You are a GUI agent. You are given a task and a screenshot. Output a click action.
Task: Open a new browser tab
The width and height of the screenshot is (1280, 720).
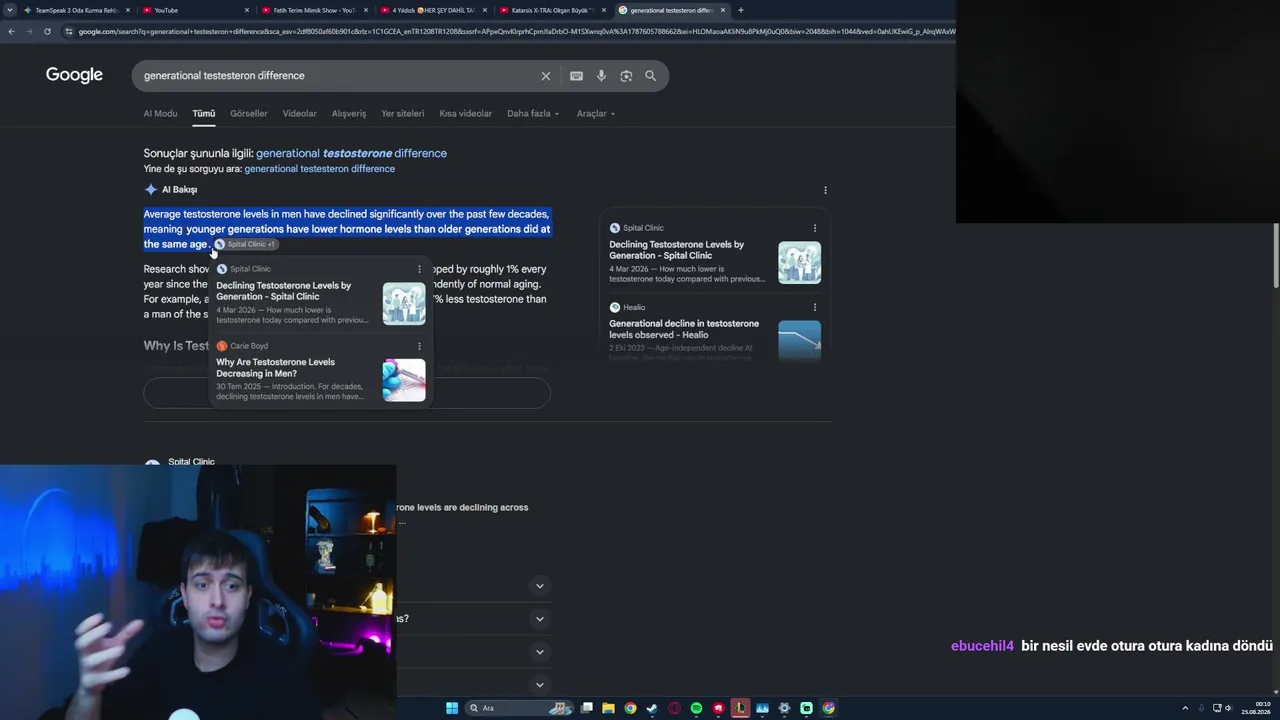[x=741, y=10]
